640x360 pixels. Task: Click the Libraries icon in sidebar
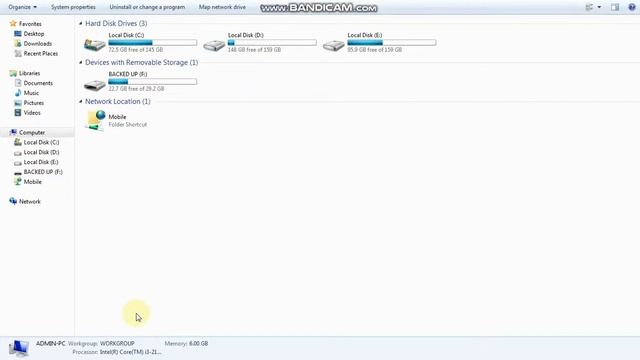pos(13,73)
